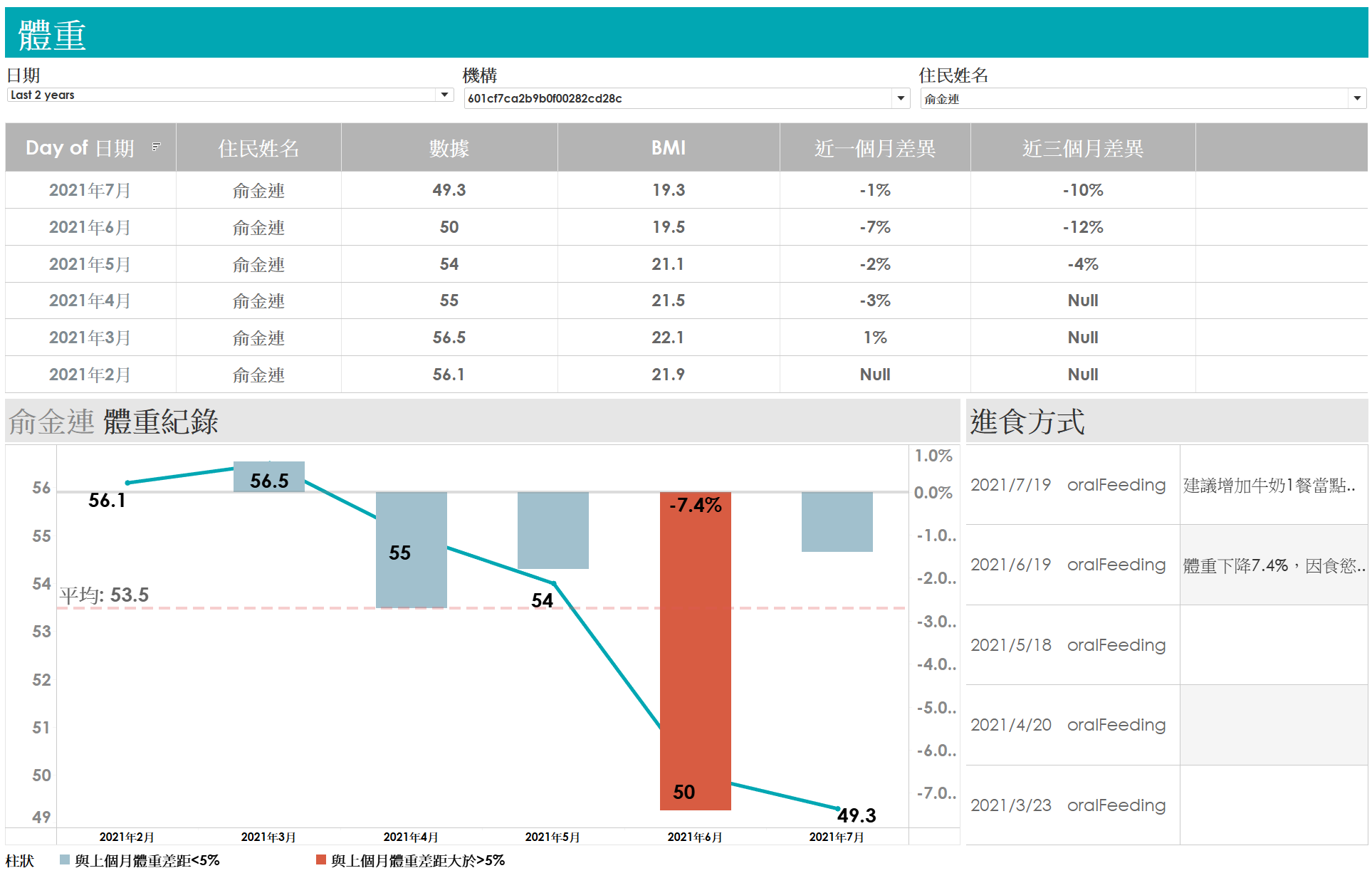The image size is (1372, 878).
Task: Click the red legend swatch 與上個月體重差距大於>5%
Action: pos(321,859)
